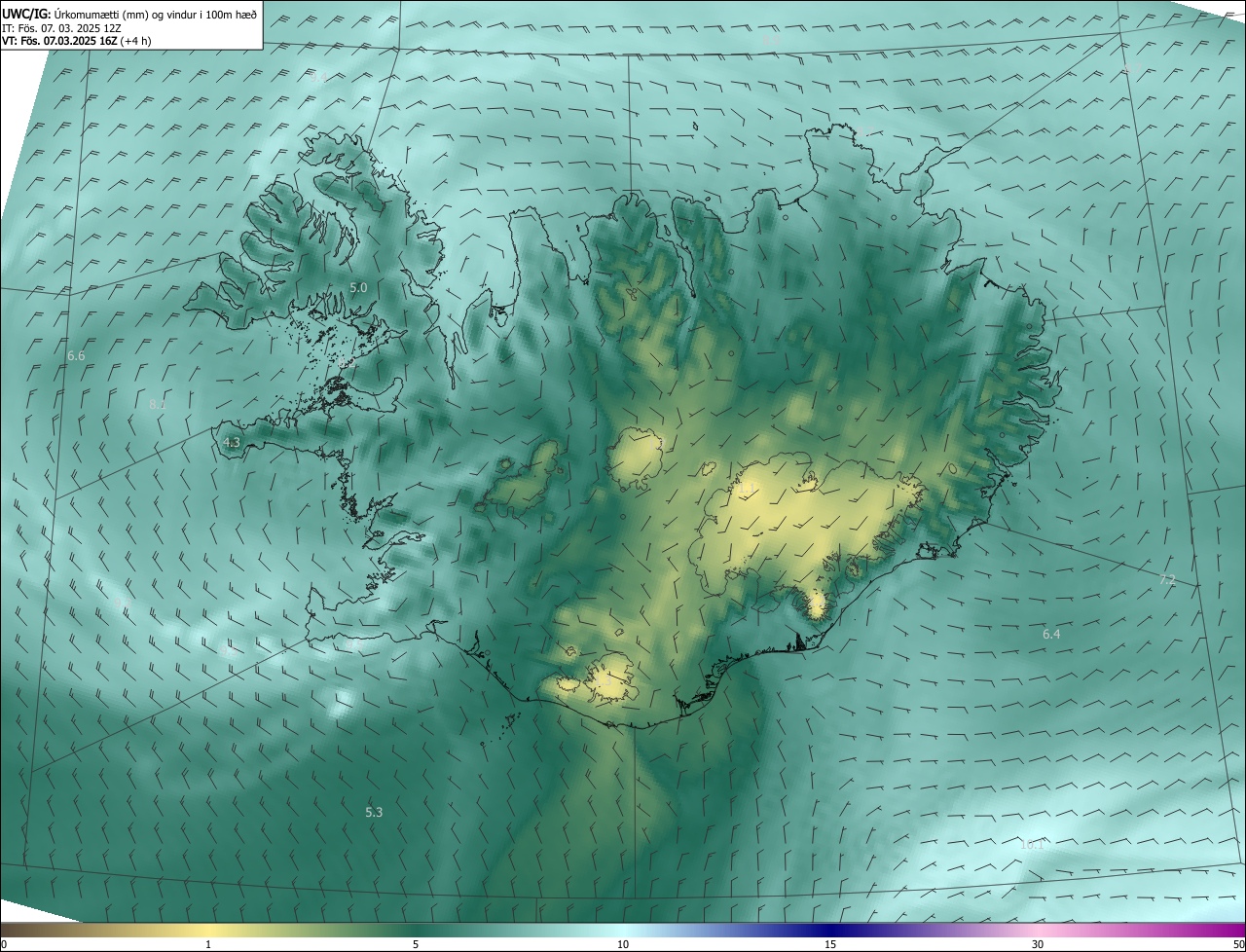Select the initial time 'IT: Fös. 07. 03. 2025 12Z'

(x=61, y=27)
